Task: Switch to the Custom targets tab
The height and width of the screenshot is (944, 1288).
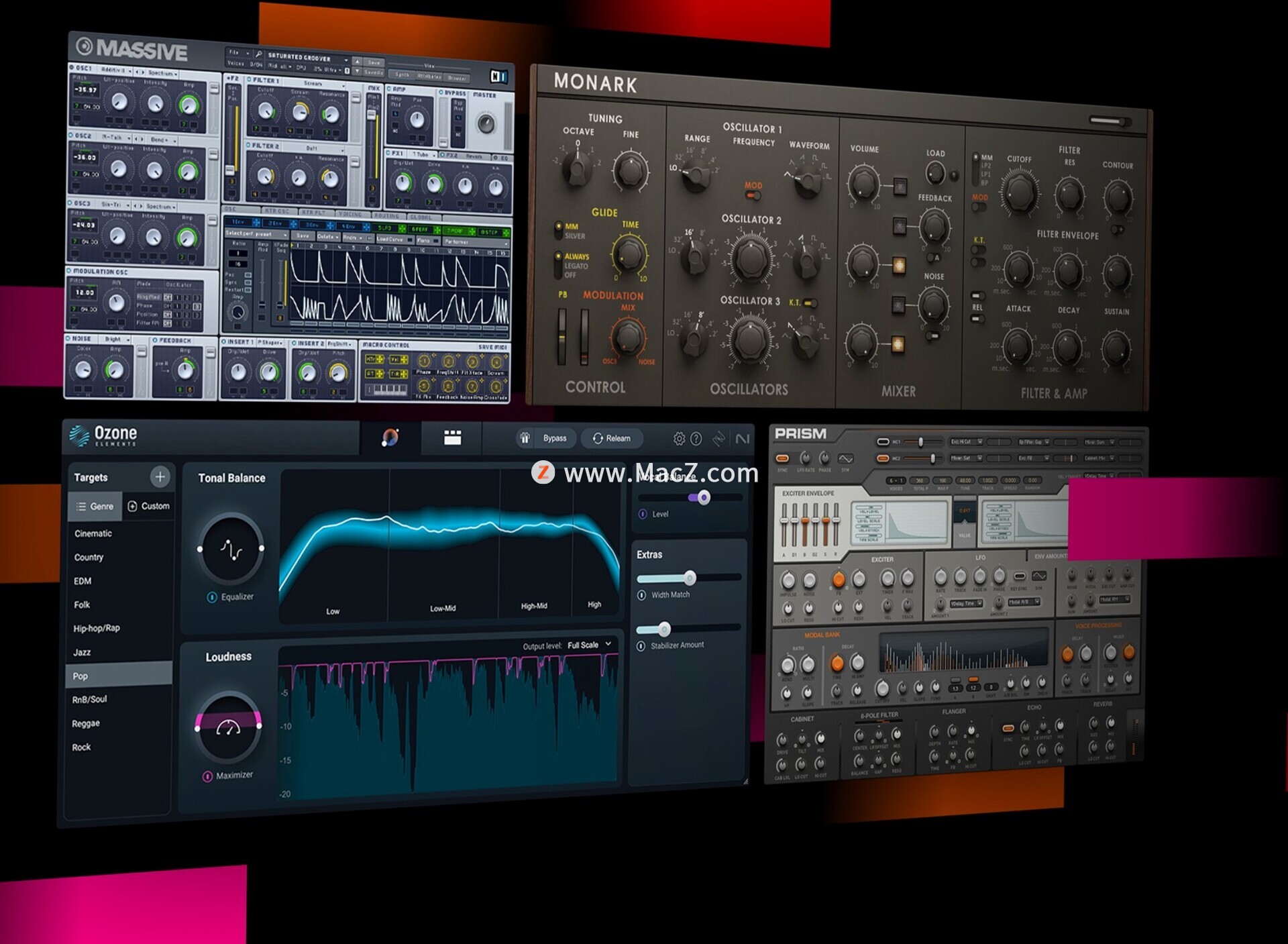Action: tap(148, 506)
